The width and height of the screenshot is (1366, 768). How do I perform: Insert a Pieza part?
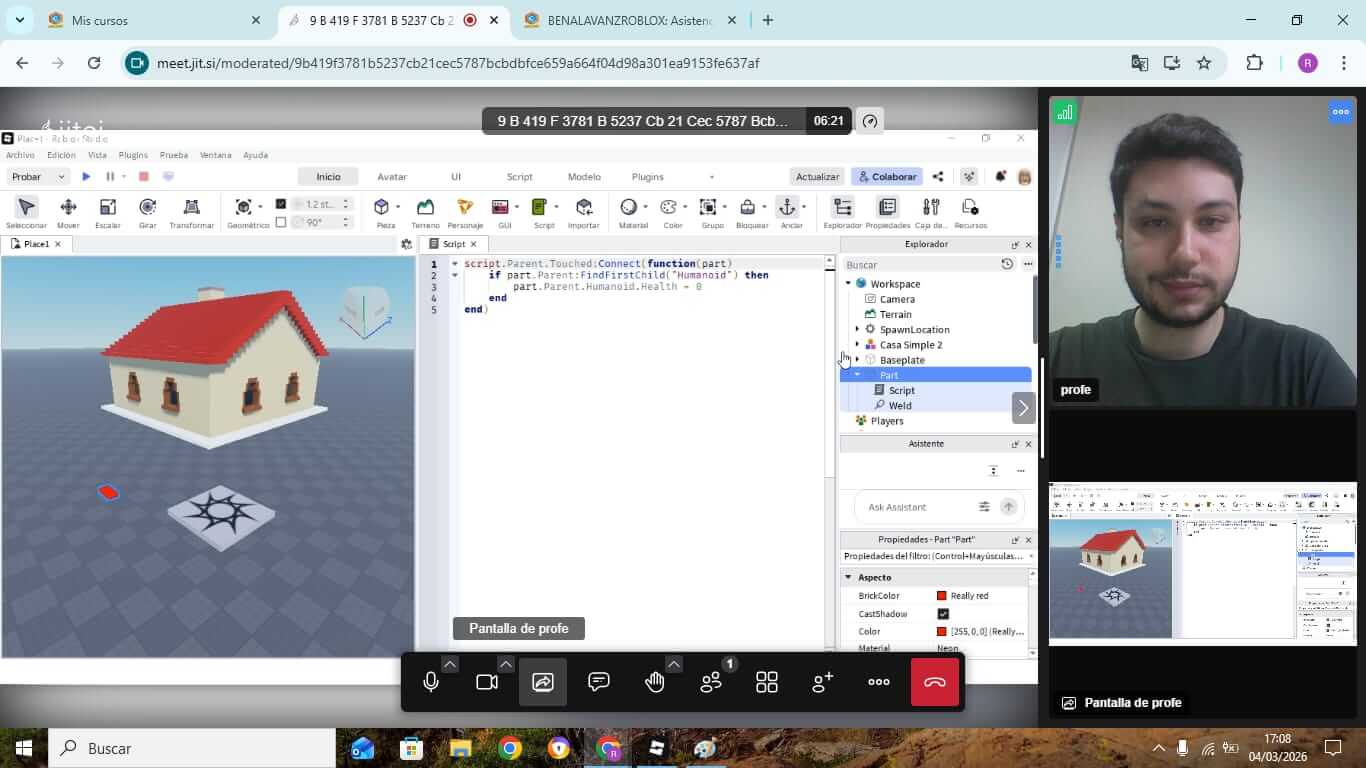tap(381, 207)
